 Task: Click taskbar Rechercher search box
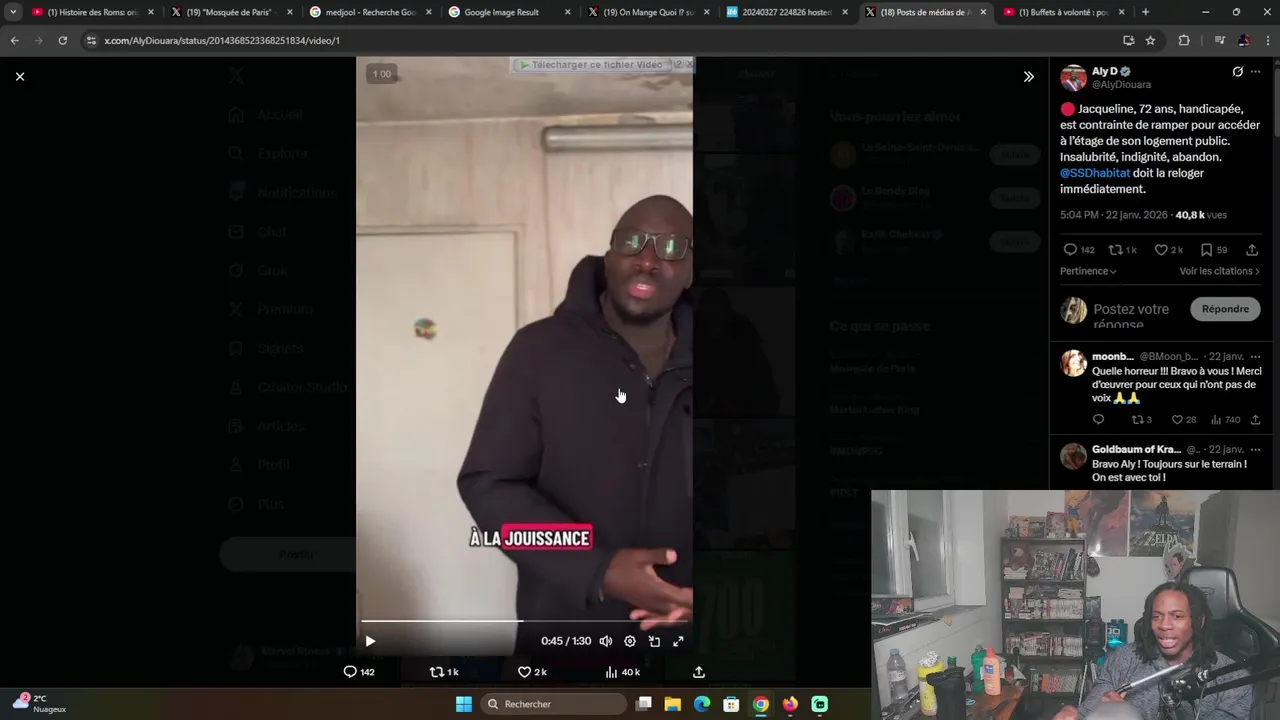click(x=553, y=704)
